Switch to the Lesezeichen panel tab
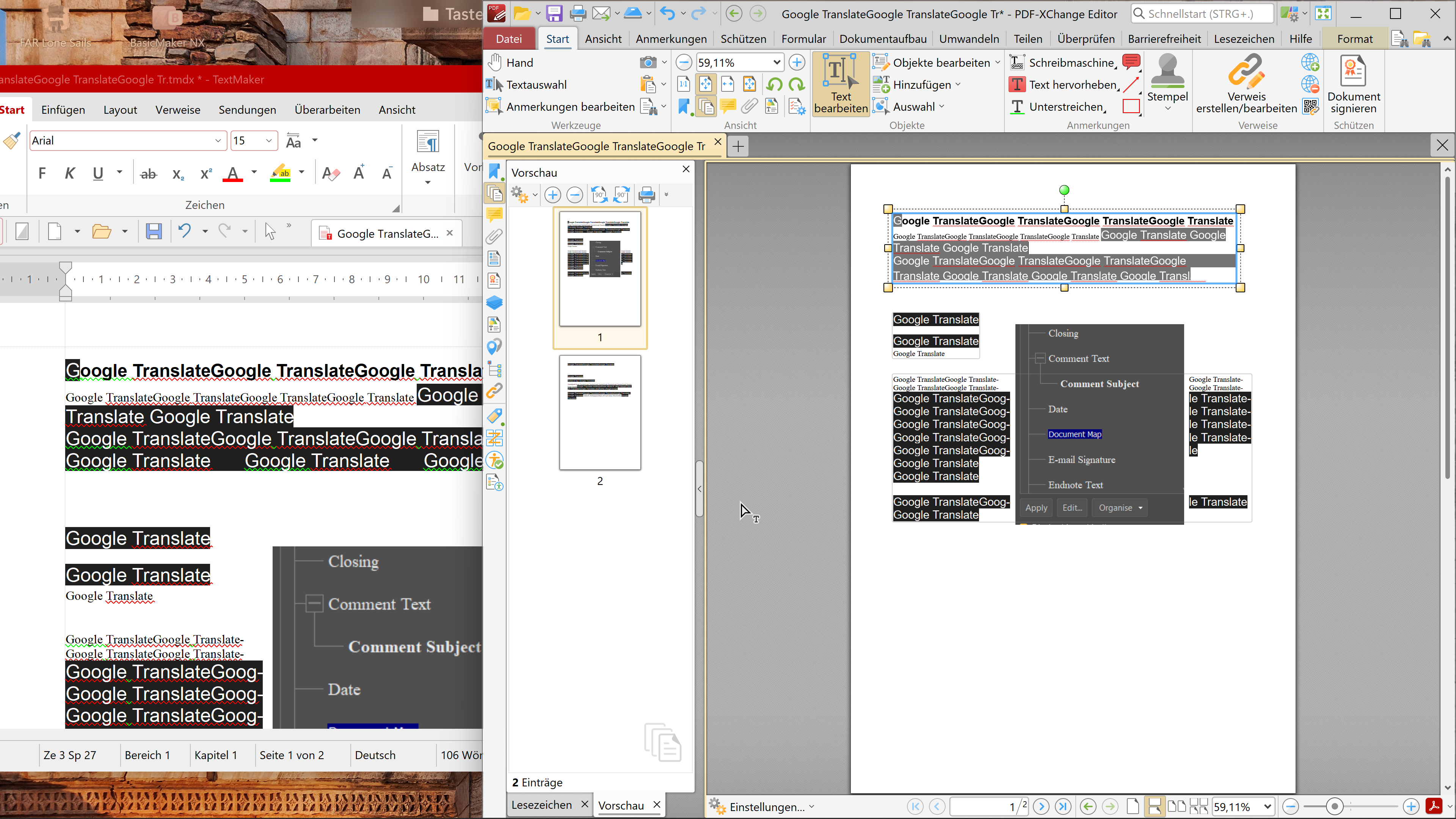The image size is (1456, 819). [541, 805]
